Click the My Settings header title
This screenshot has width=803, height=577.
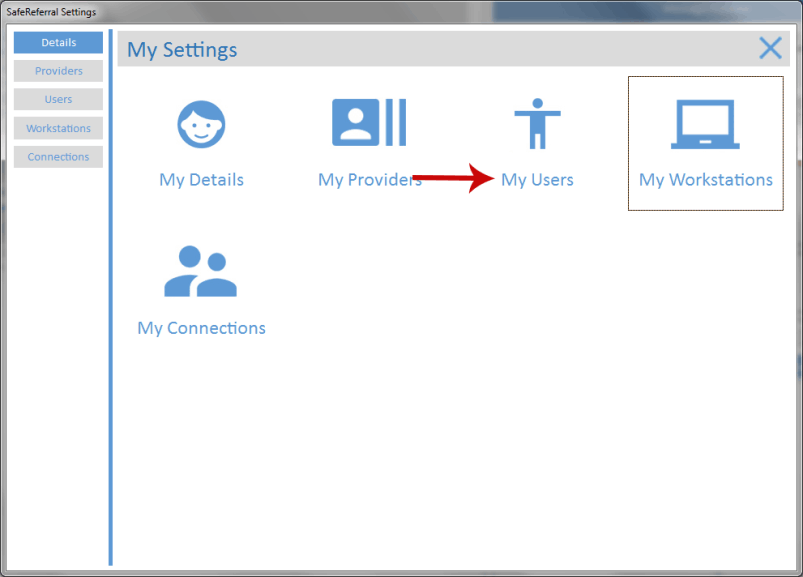[182, 50]
